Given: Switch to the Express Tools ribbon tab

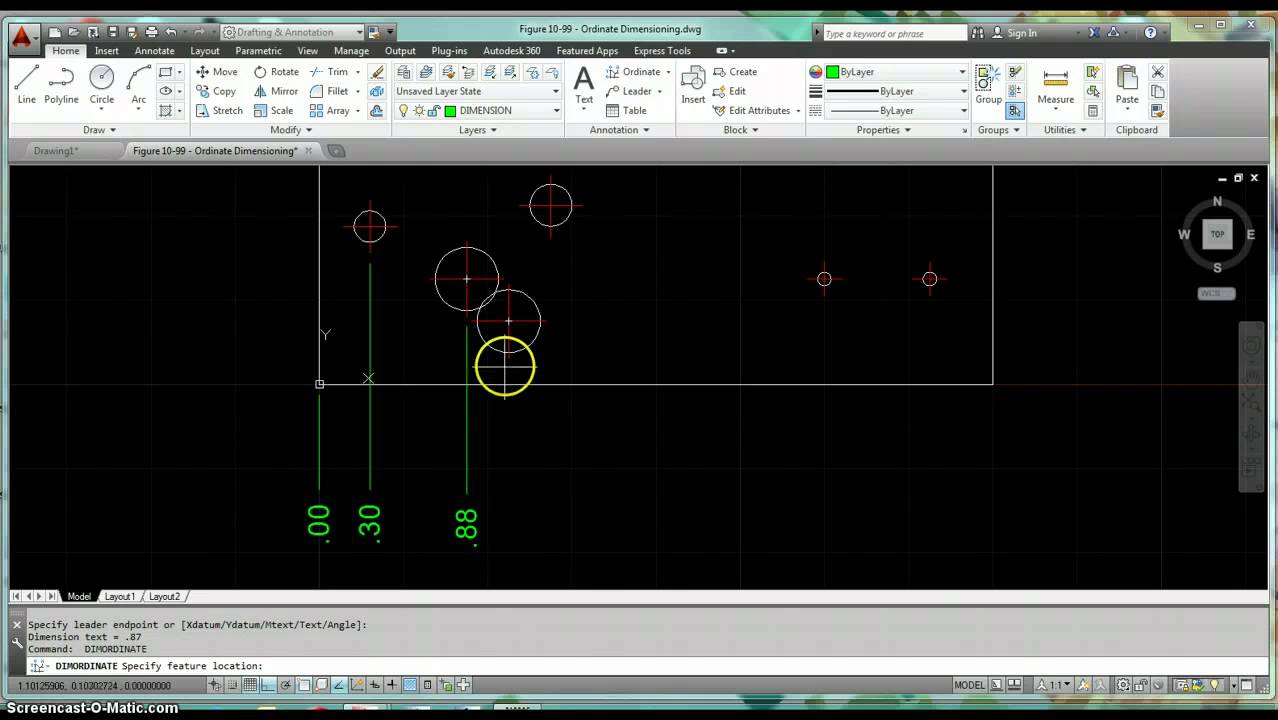Looking at the screenshot, I should [662, 51].
